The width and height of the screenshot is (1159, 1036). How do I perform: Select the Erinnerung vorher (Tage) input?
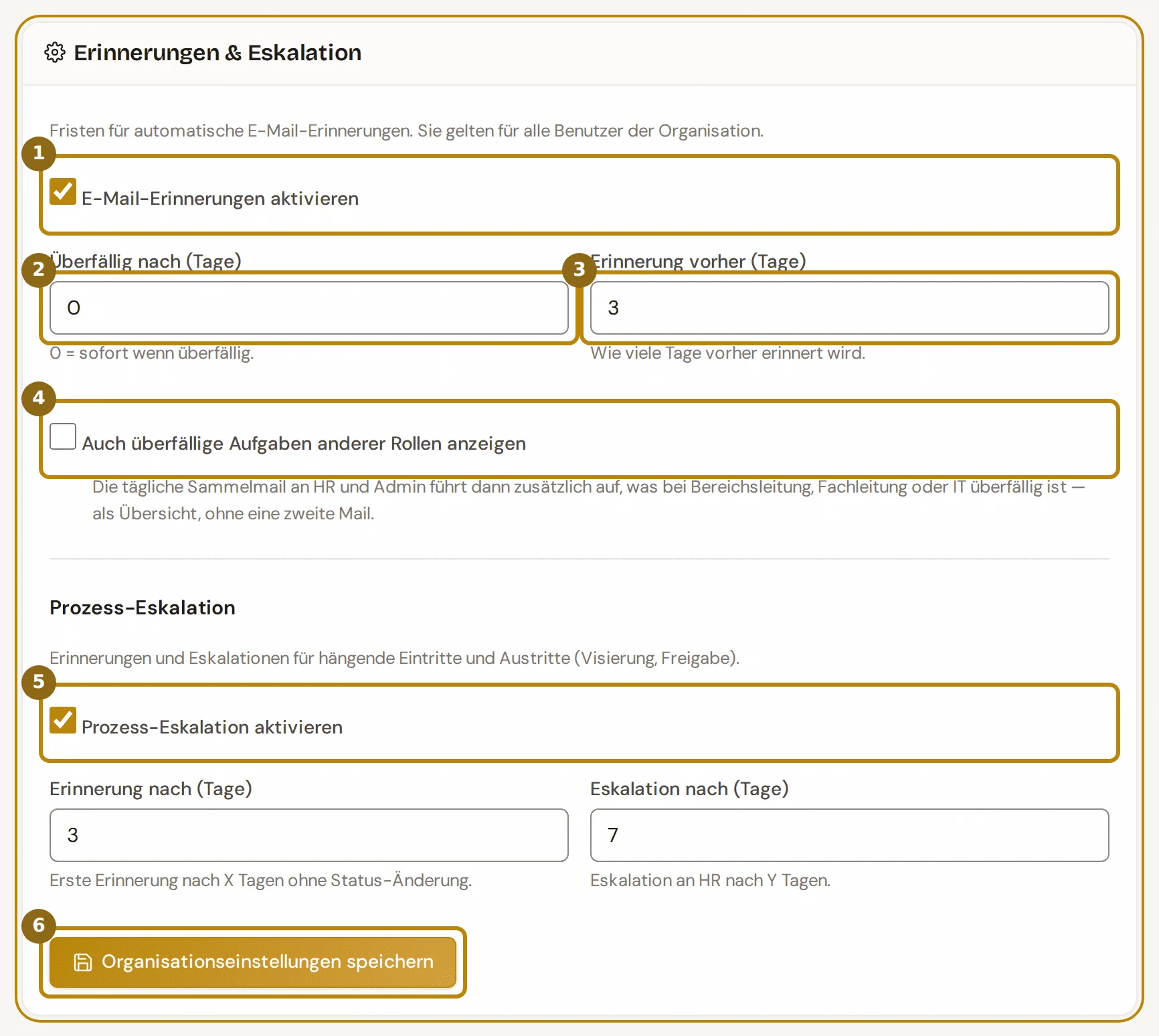(850, 308)
